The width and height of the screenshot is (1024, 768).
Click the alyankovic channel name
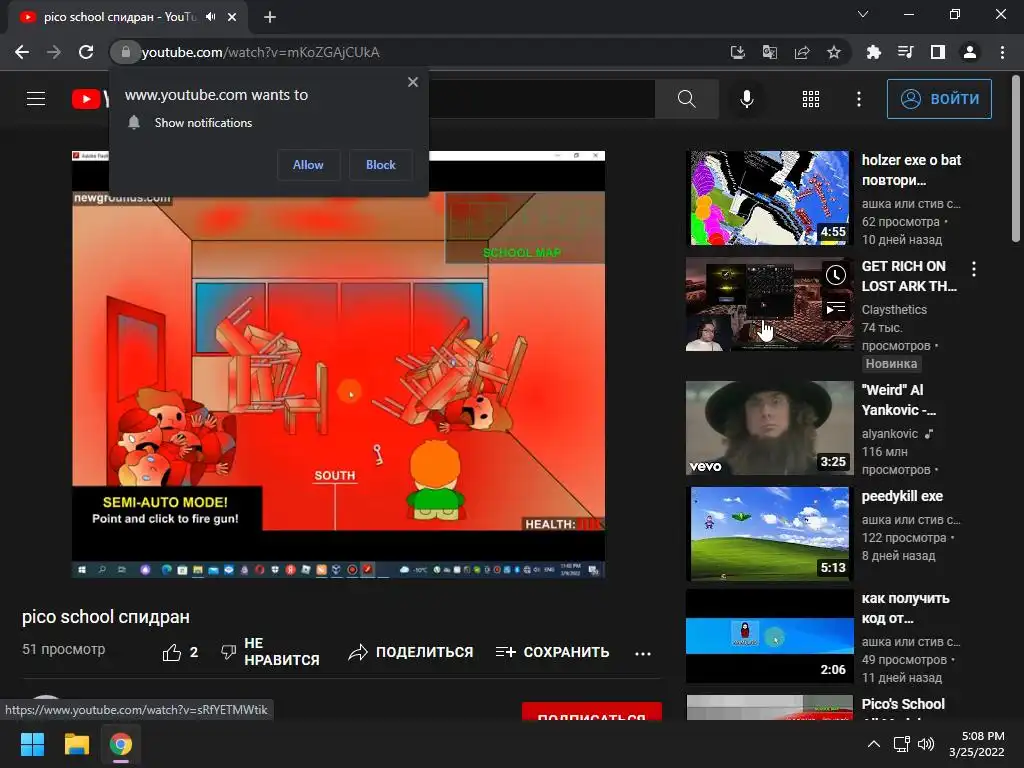pyautogui.click(x=889, y=434)
